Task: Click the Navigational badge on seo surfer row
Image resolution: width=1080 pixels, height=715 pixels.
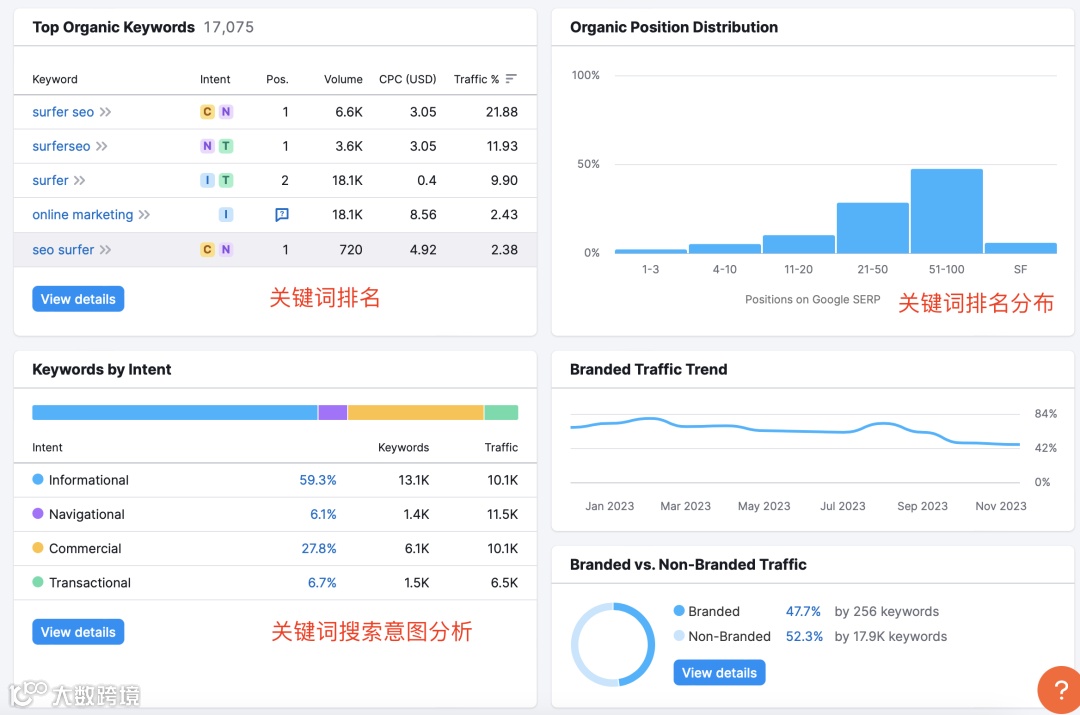Action: (226, 249)
